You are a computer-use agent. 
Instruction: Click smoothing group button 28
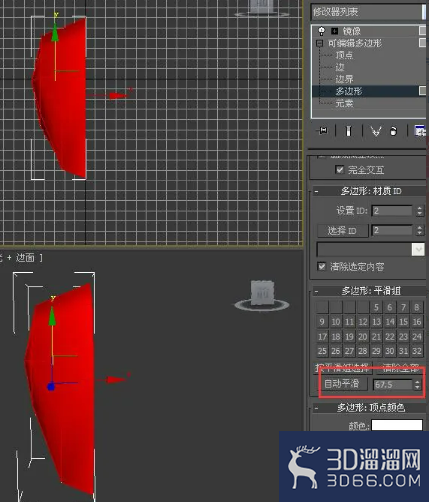click(363, 351)
